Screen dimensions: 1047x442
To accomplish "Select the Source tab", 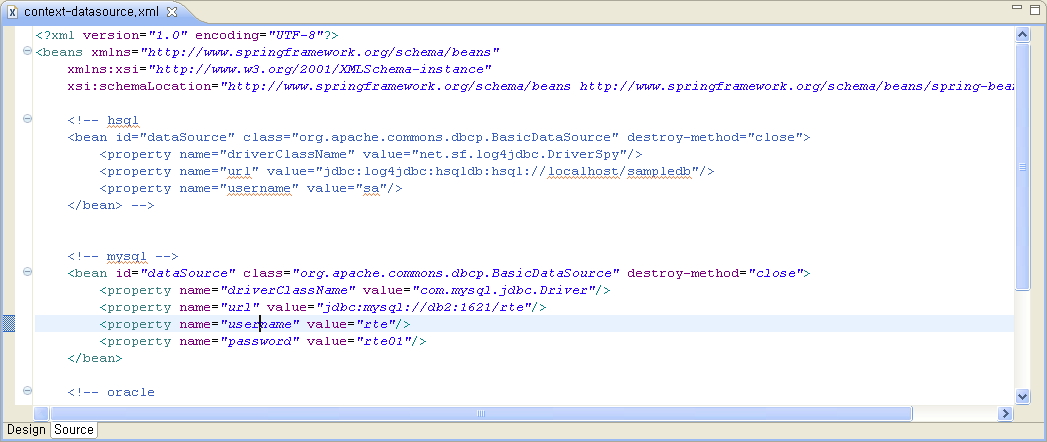I will (x=74, y=430).
